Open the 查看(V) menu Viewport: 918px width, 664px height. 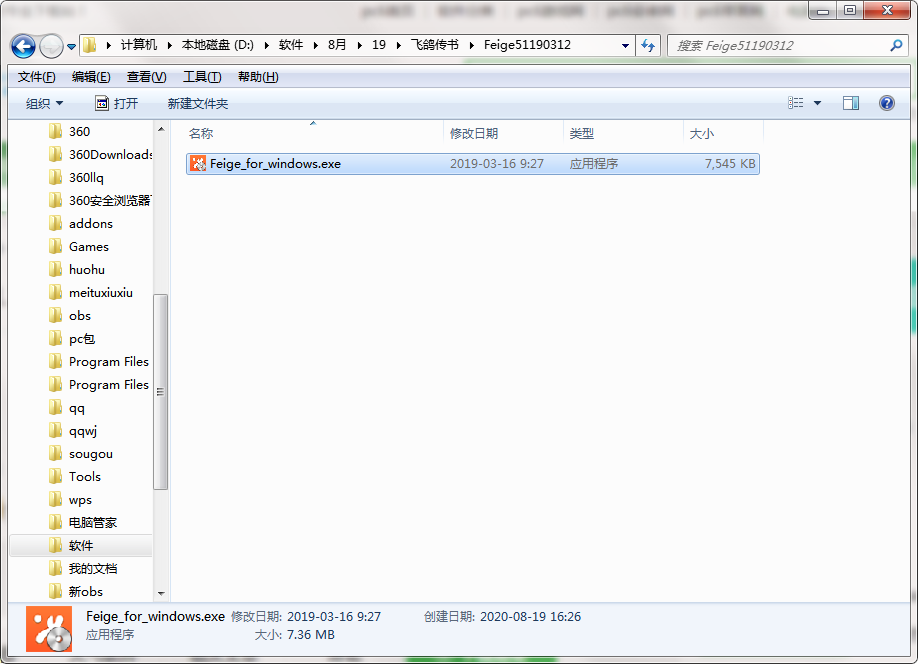pos(146,77)
